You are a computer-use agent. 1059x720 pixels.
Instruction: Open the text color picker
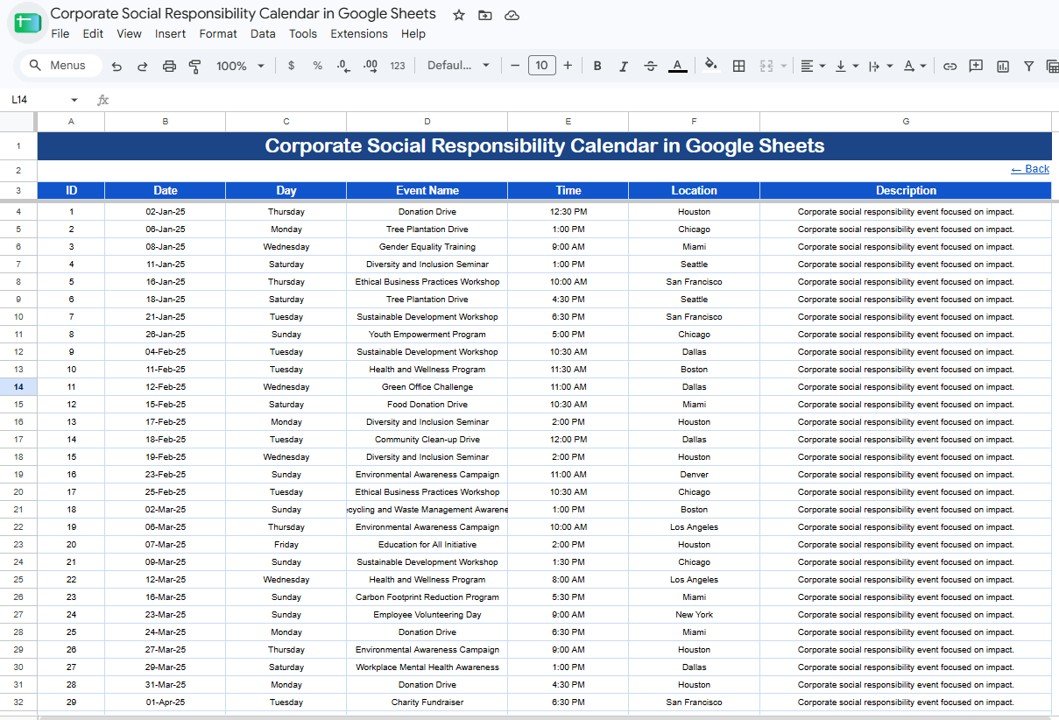coord(677,66)
